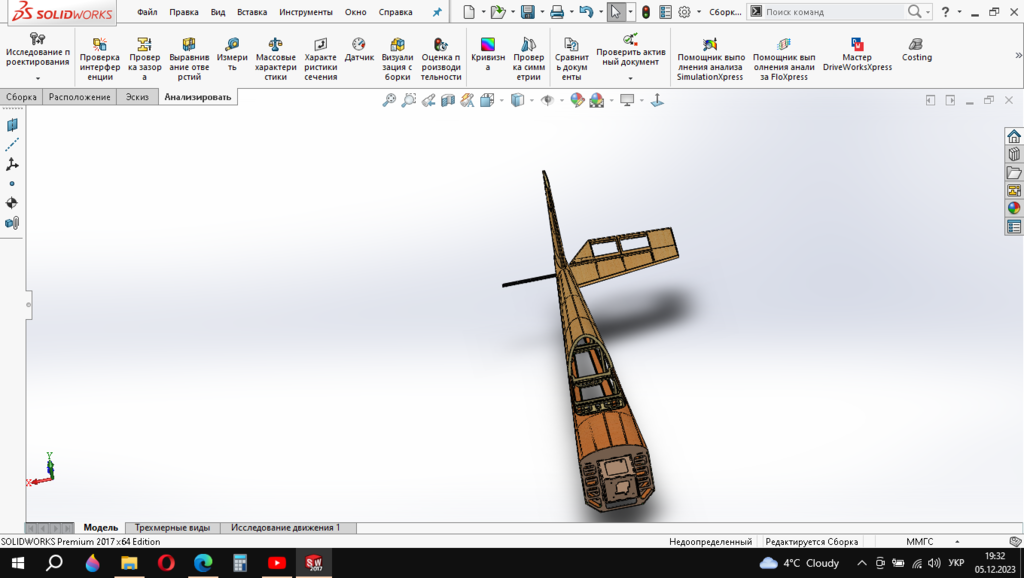Screen dimensions: 1024x578
Task: Click the Zoom to Fit magnifier icon
Action: click(390, 100)
